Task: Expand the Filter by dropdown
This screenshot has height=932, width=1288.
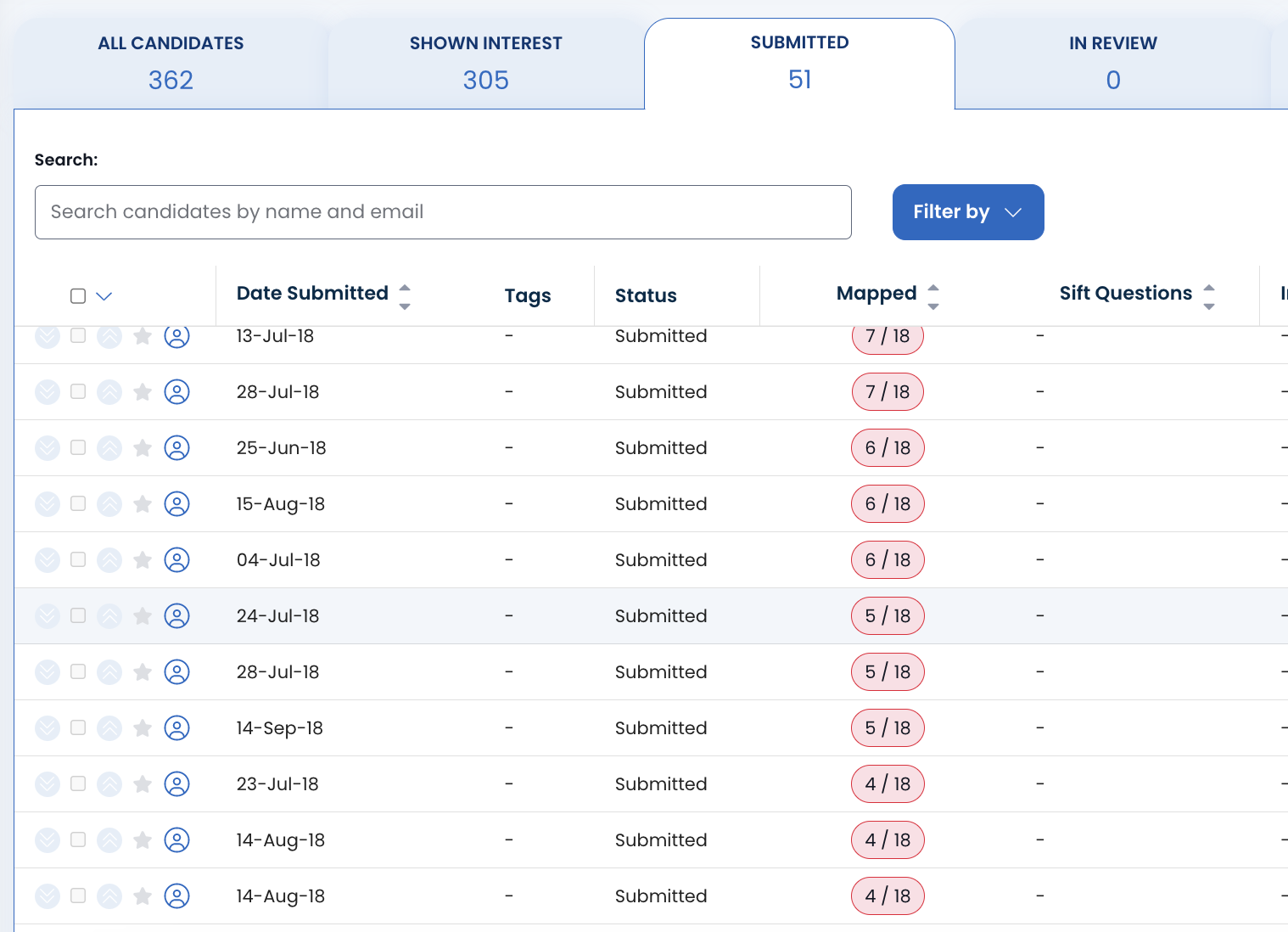Action: (967, 212)
